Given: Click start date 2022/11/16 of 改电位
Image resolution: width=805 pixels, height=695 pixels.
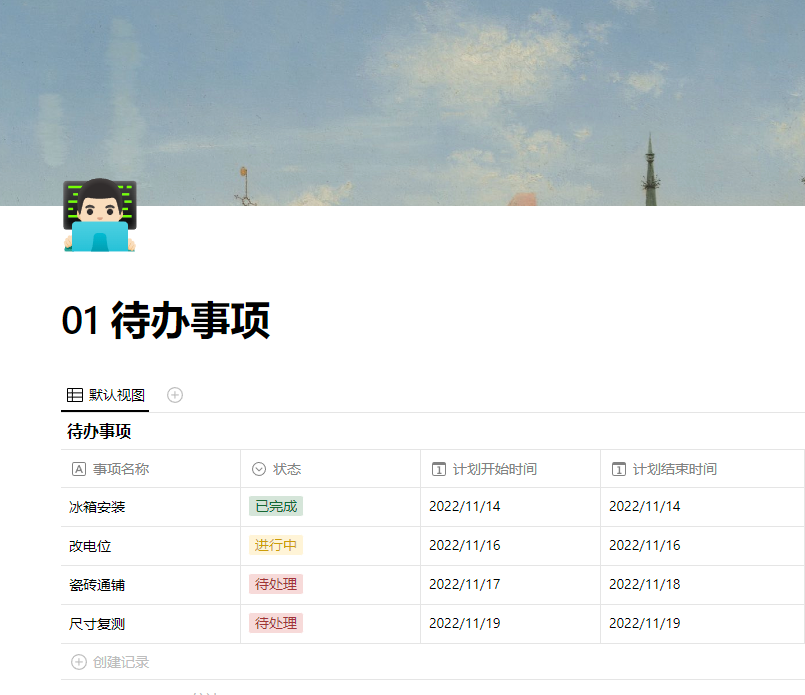Looking at the screenshot, I should [465, 545].
